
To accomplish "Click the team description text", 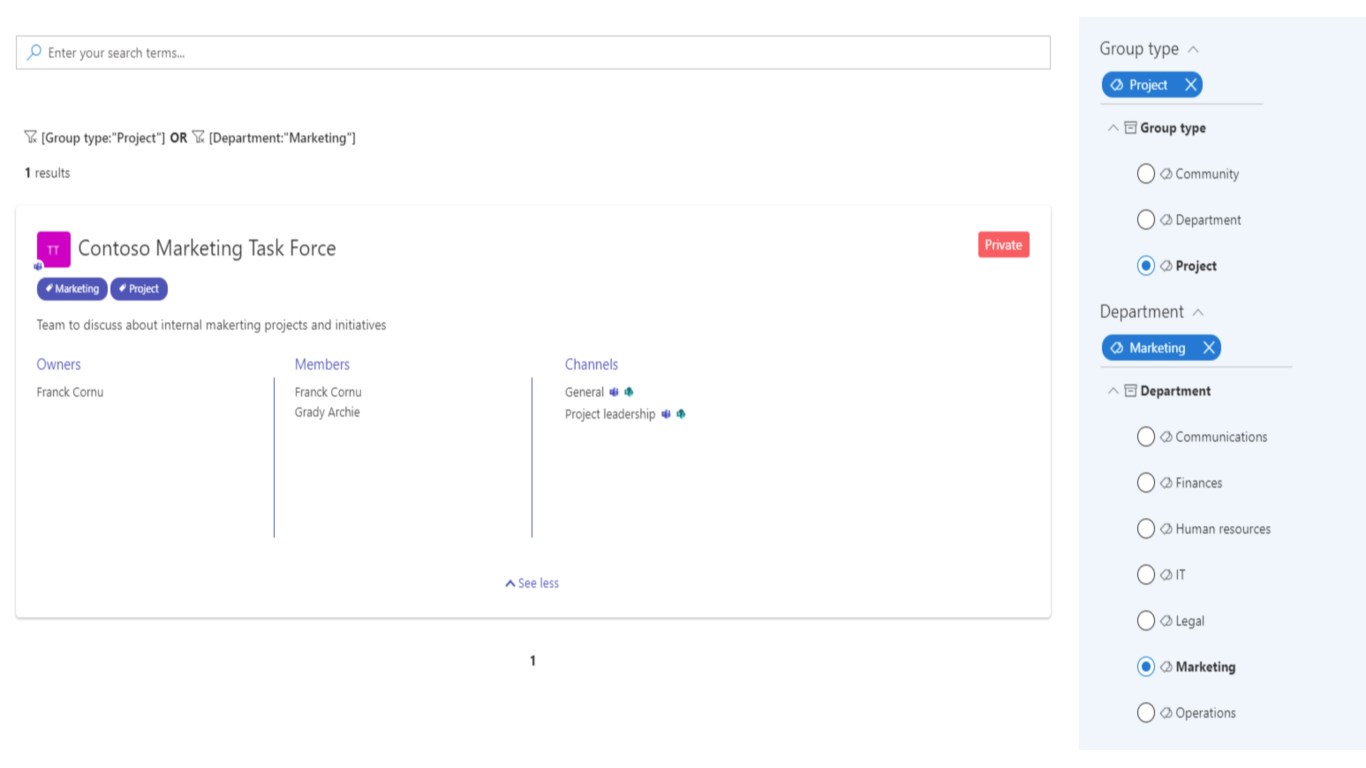I will coord(211,325).
